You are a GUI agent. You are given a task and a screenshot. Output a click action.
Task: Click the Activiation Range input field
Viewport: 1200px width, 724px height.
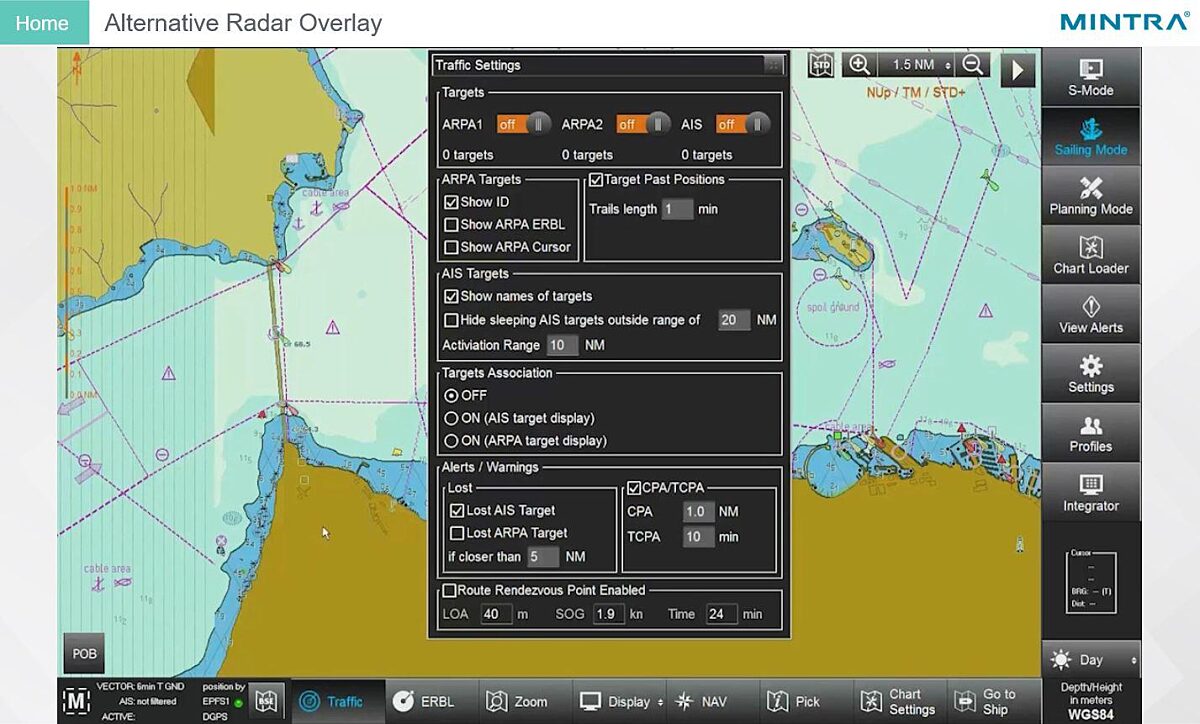[x=562, y=345]
